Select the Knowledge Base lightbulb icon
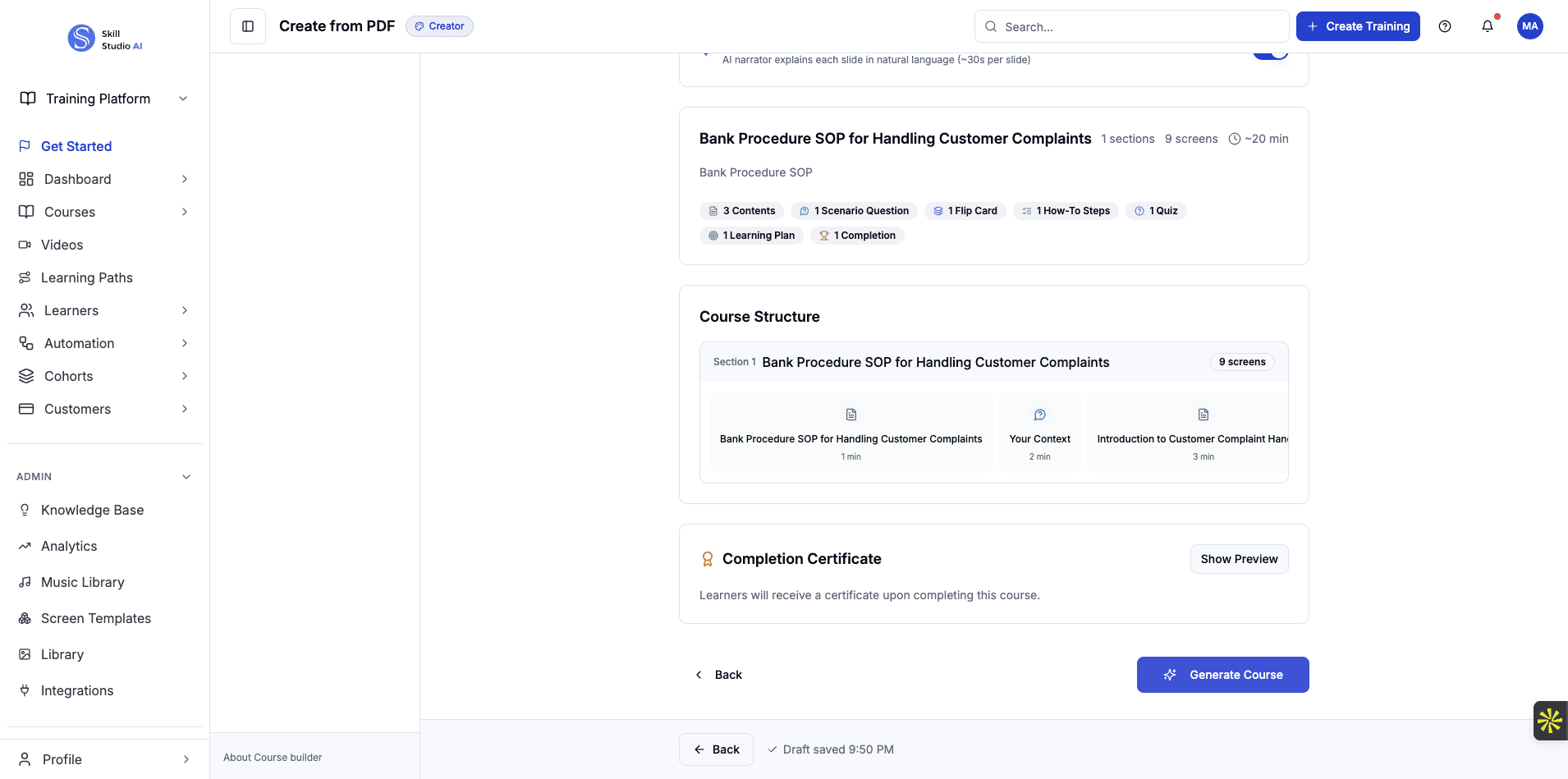The image size is (1568, 779). coord(25,510)
